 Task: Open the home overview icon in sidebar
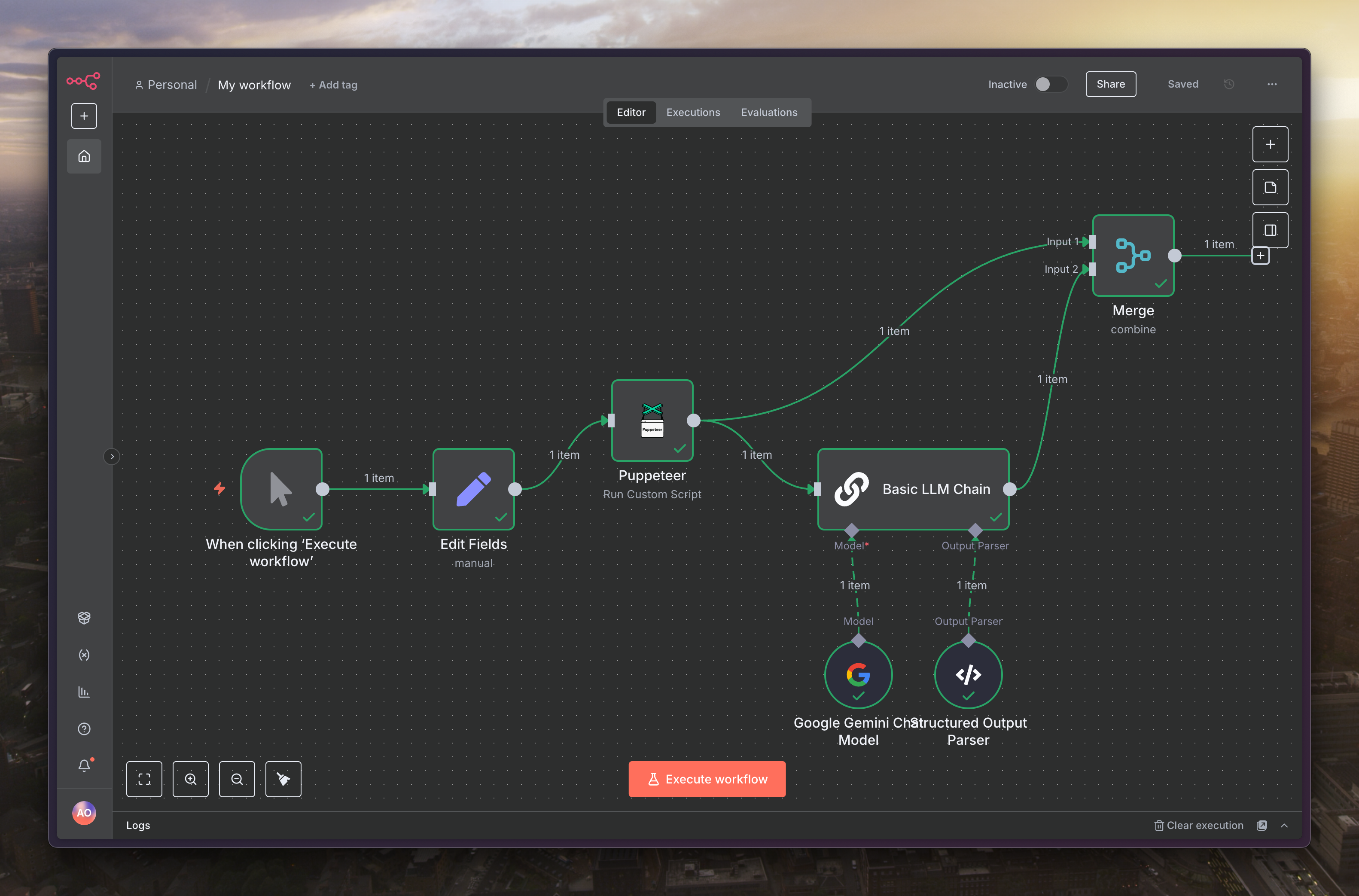tap(84, 156)
